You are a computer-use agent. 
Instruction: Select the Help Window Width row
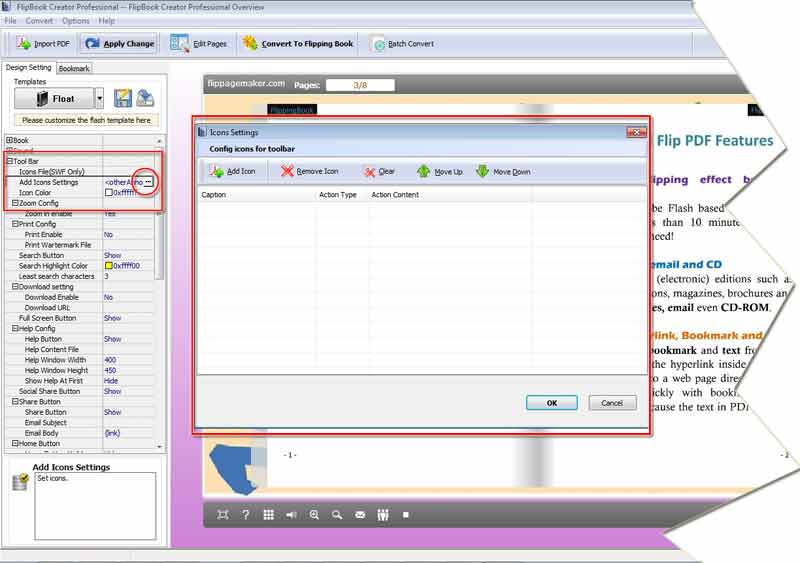pos(80,360)
